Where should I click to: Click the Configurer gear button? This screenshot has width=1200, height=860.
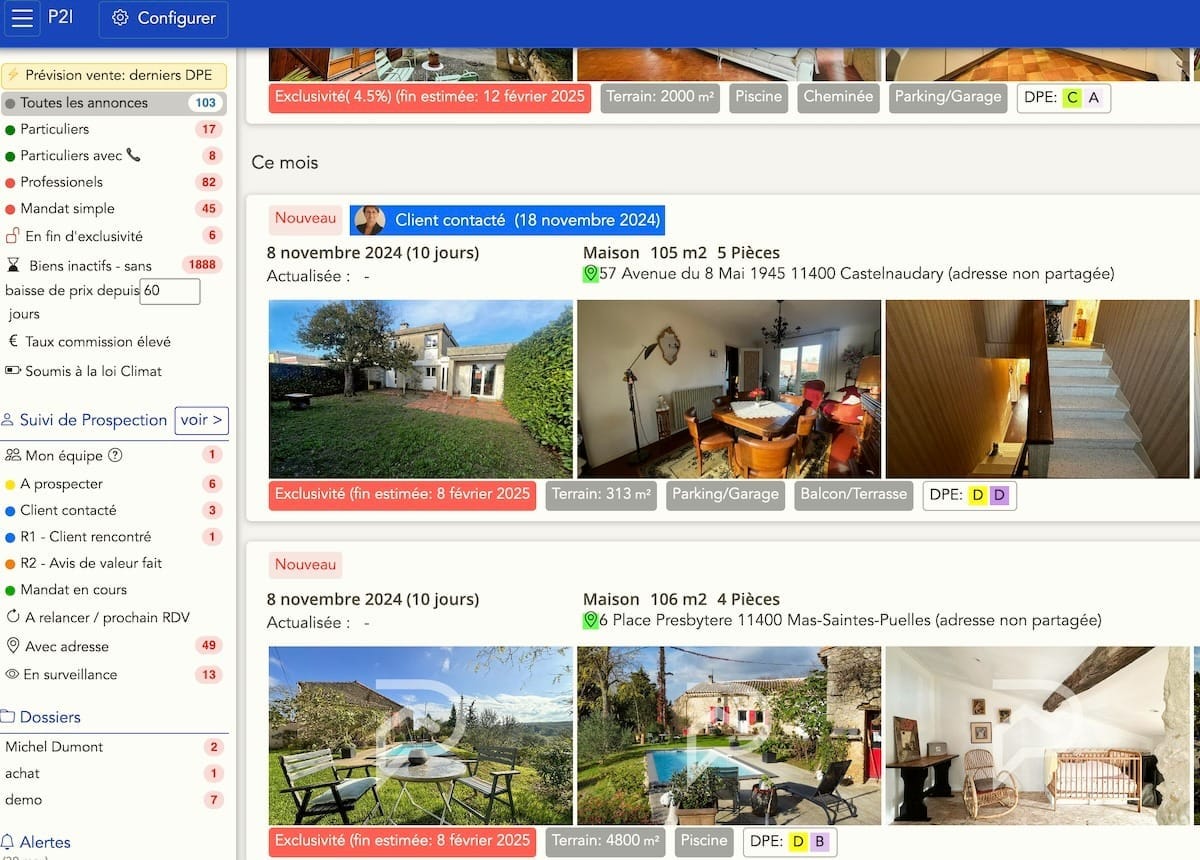[163, 19]
